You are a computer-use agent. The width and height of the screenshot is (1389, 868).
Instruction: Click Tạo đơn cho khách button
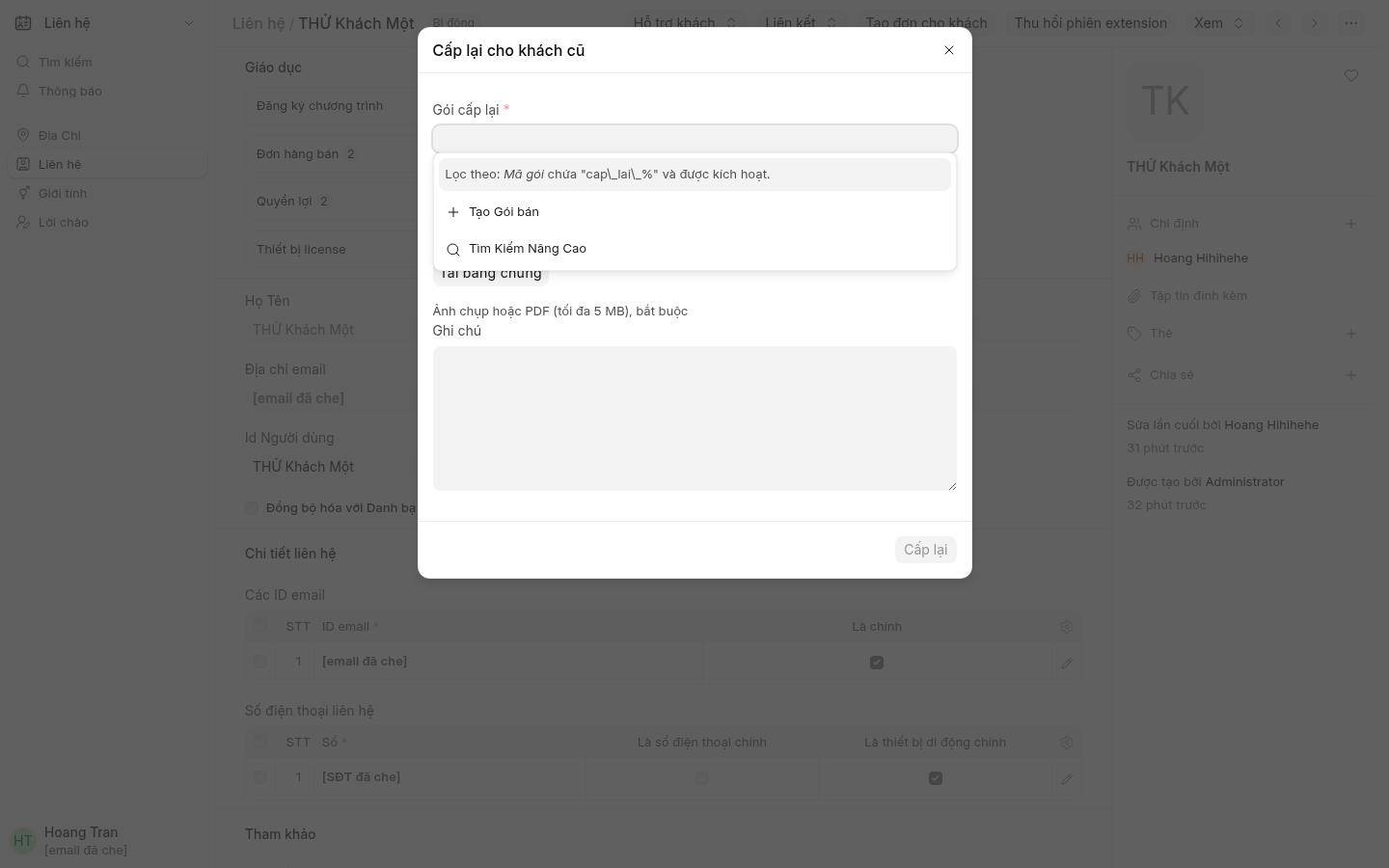coord(926,23)
